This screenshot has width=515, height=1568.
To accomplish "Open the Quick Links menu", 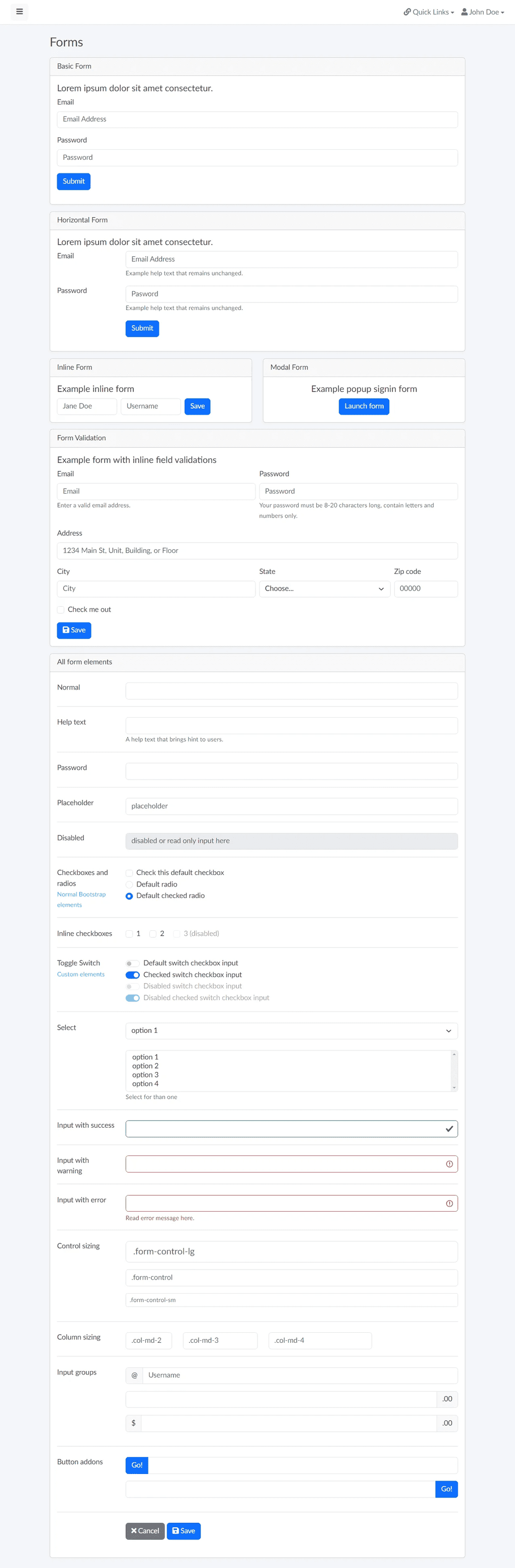I will (x=428, y=12).
